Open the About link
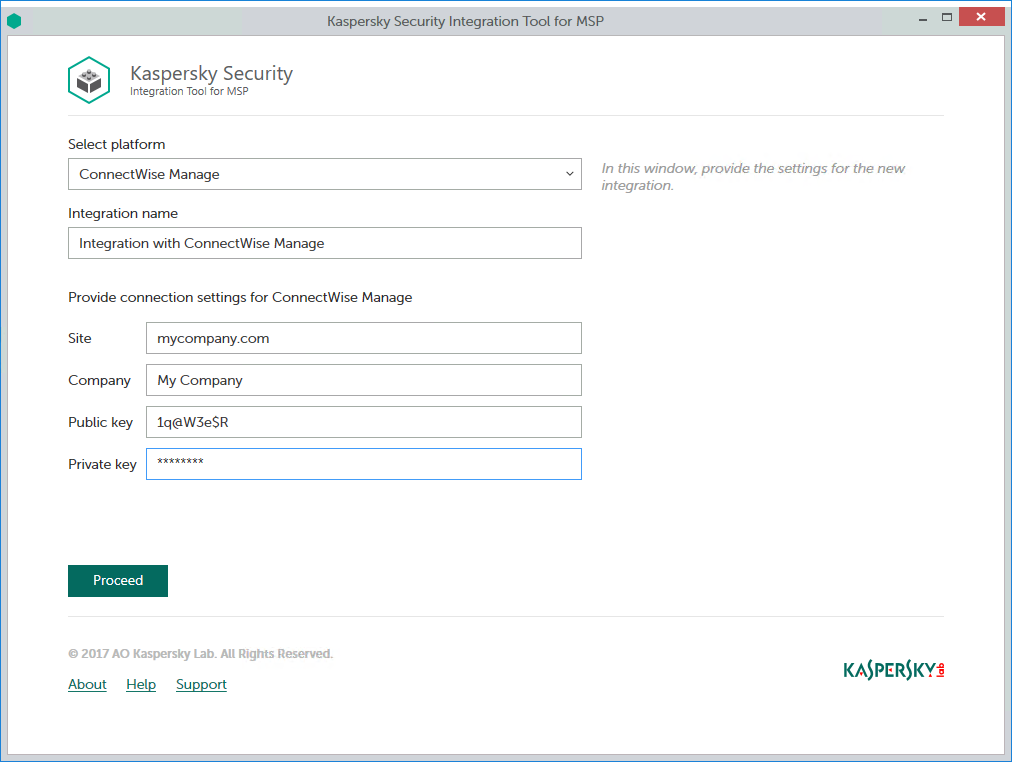1012x762 pixels. coord(87,684)
